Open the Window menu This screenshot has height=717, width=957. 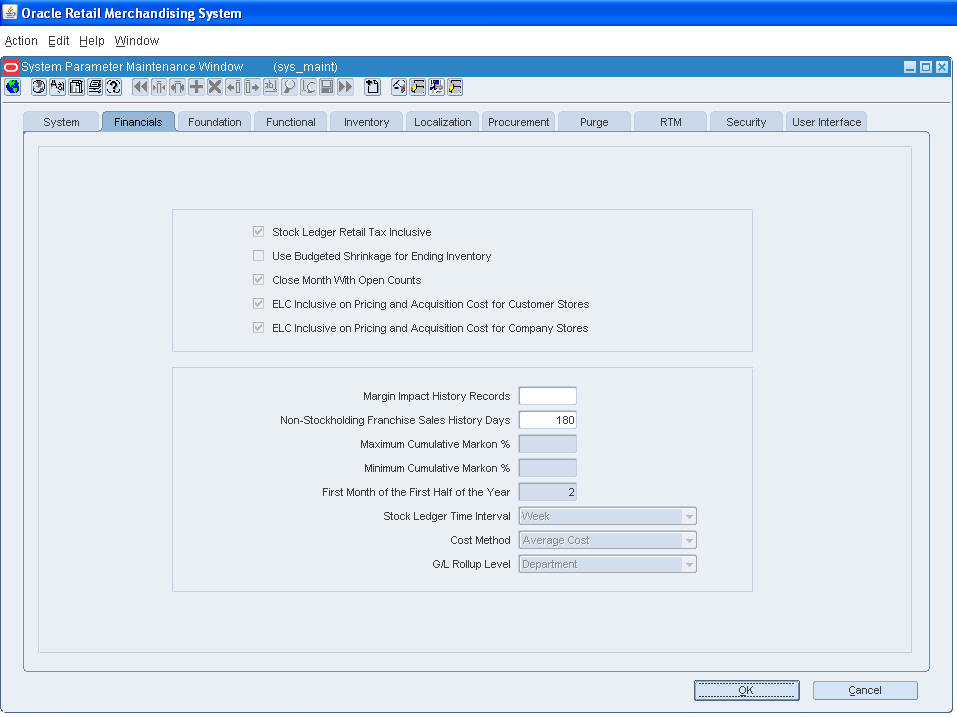pos(137,41)
